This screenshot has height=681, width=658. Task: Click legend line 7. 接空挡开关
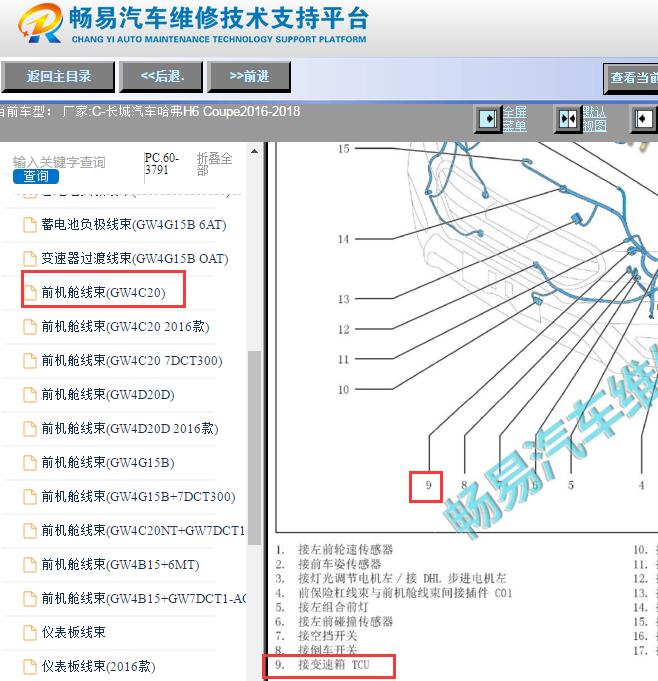click(316, 635)
